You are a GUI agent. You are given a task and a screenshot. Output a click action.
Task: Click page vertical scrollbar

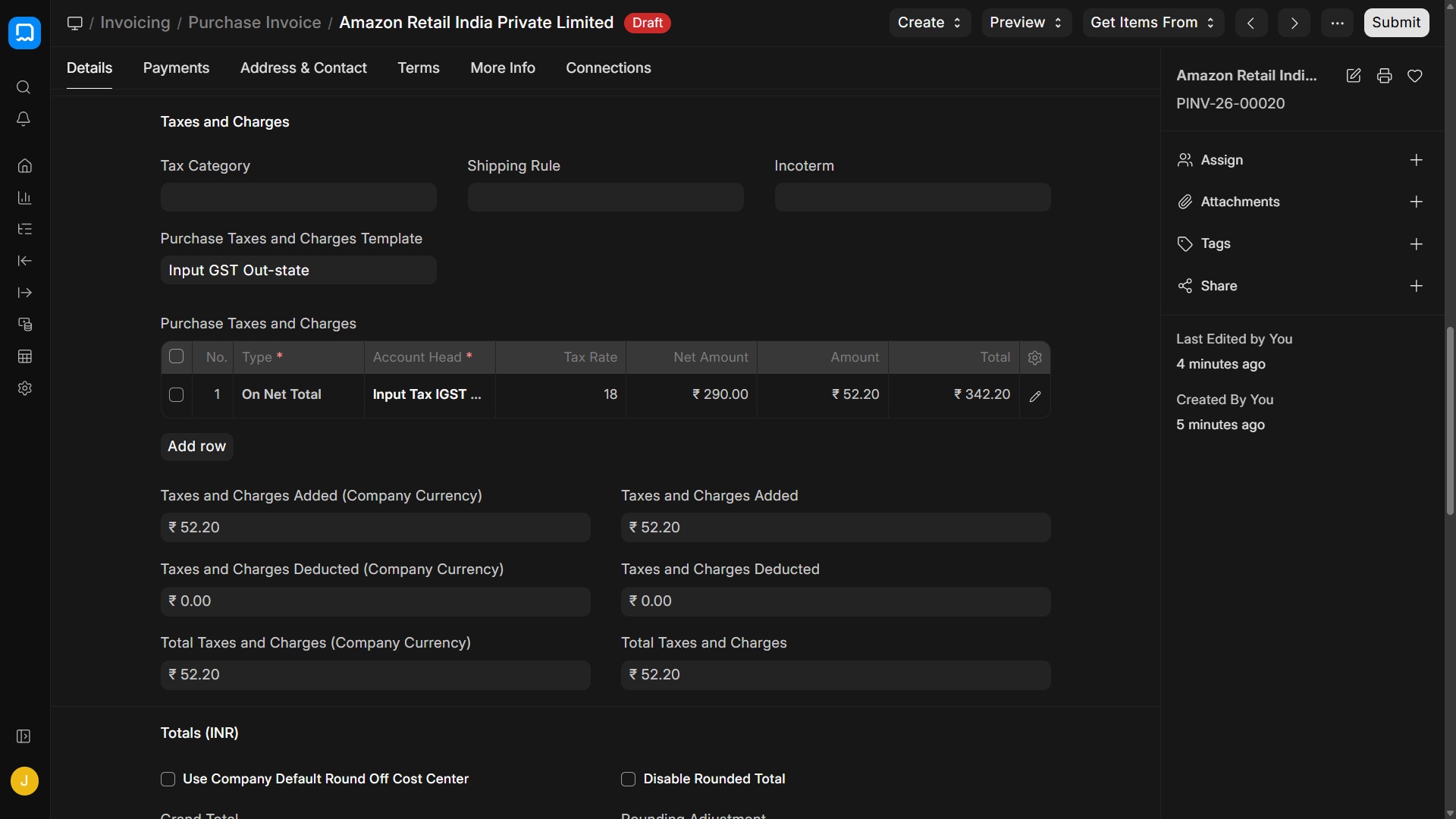(x=1450, y=422)
